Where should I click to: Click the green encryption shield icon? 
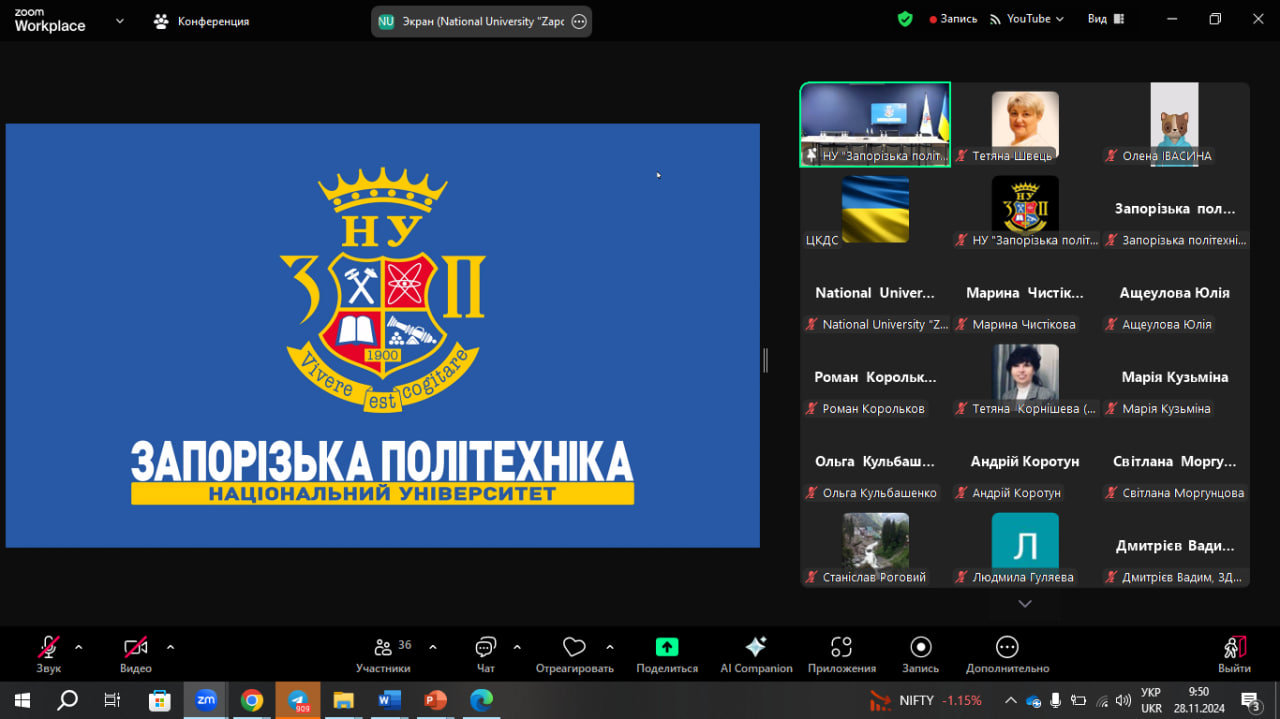[x=905, y=19]
